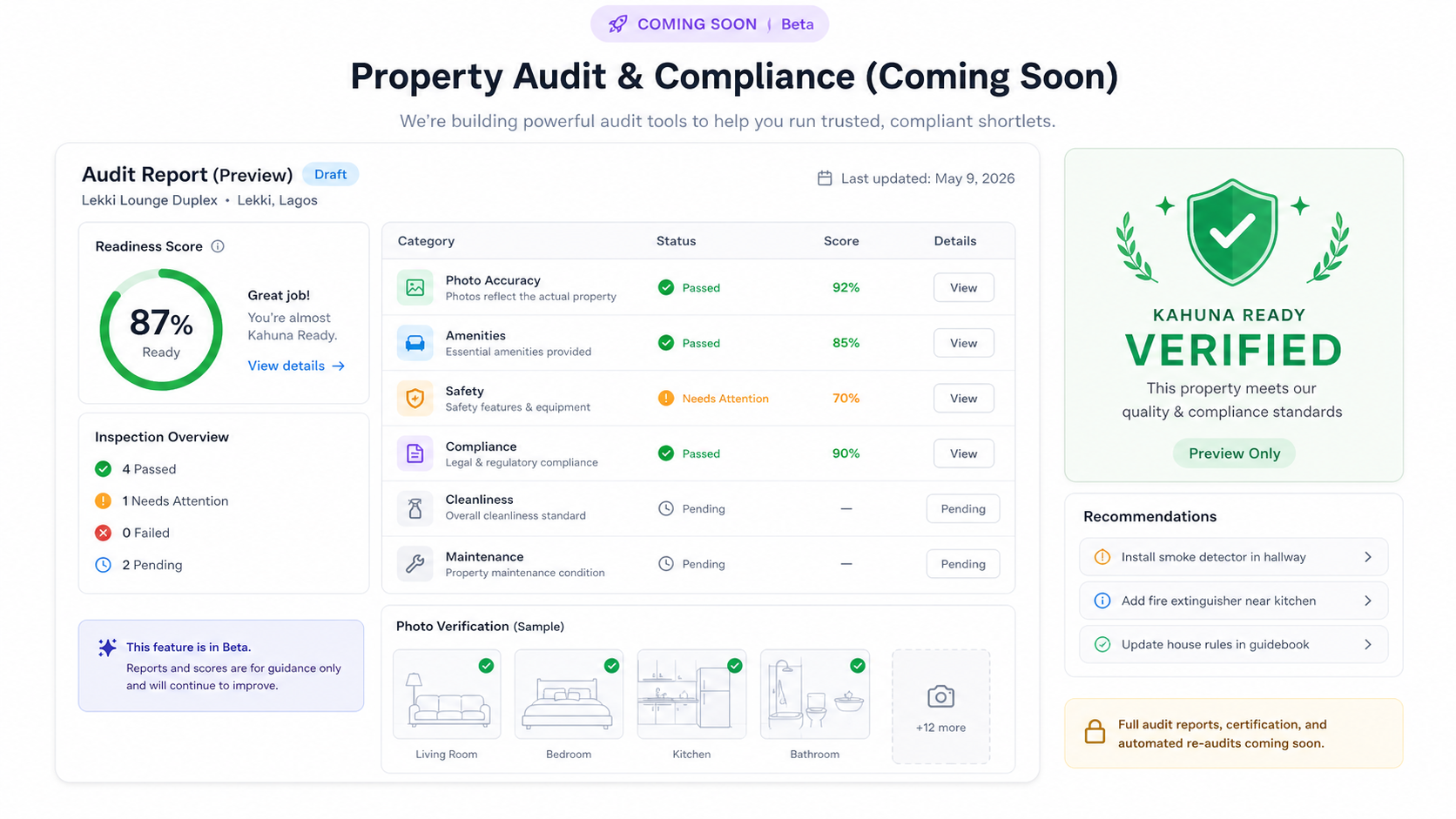Click the Cleanliness spray bottle icon

click(415, 509)
